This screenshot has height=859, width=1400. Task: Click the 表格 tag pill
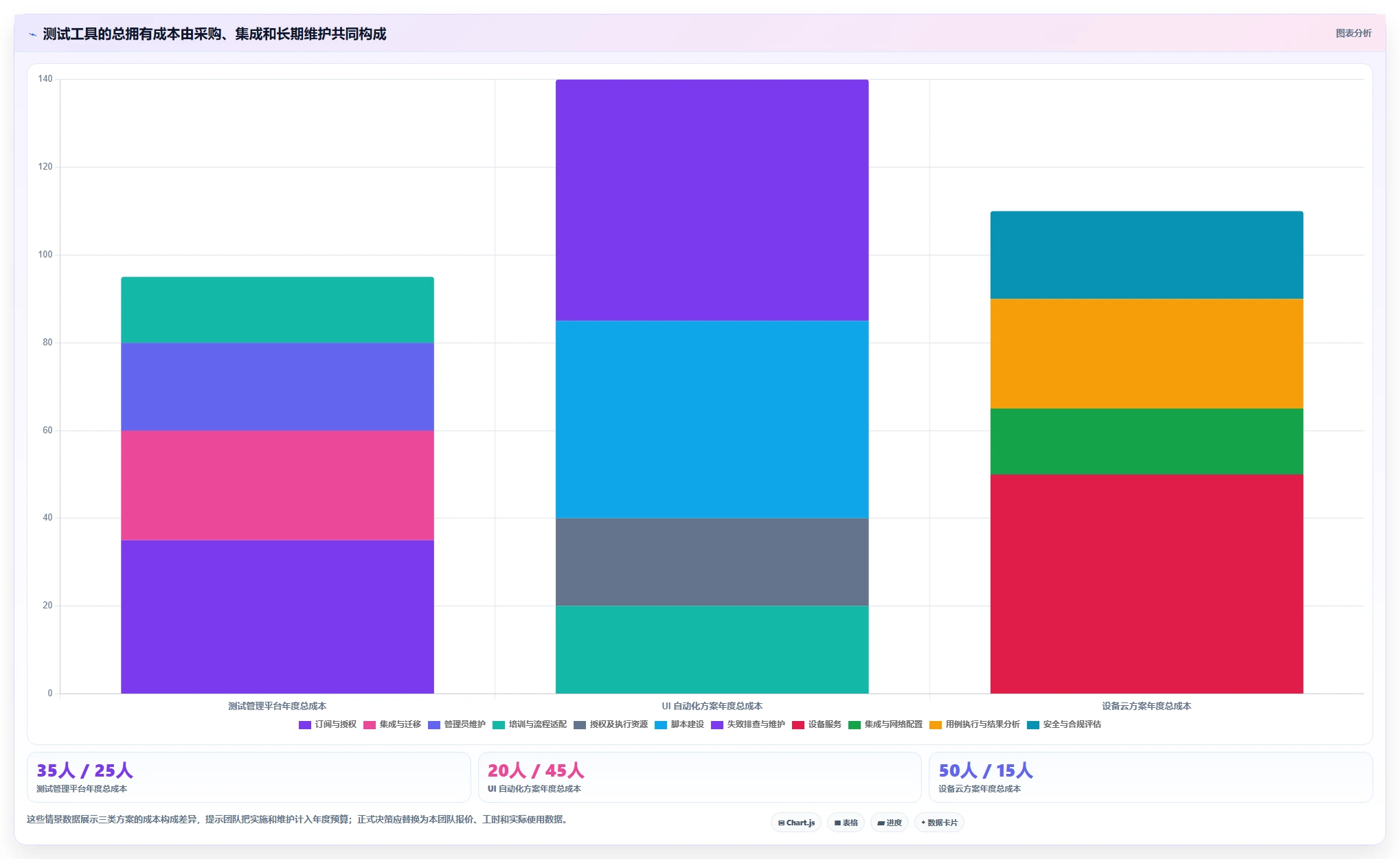[846, 823]
